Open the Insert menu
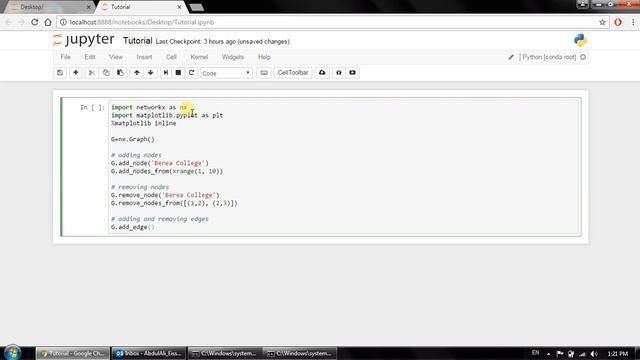This screenshot has height=360, width=640. [x=144, y=57]
